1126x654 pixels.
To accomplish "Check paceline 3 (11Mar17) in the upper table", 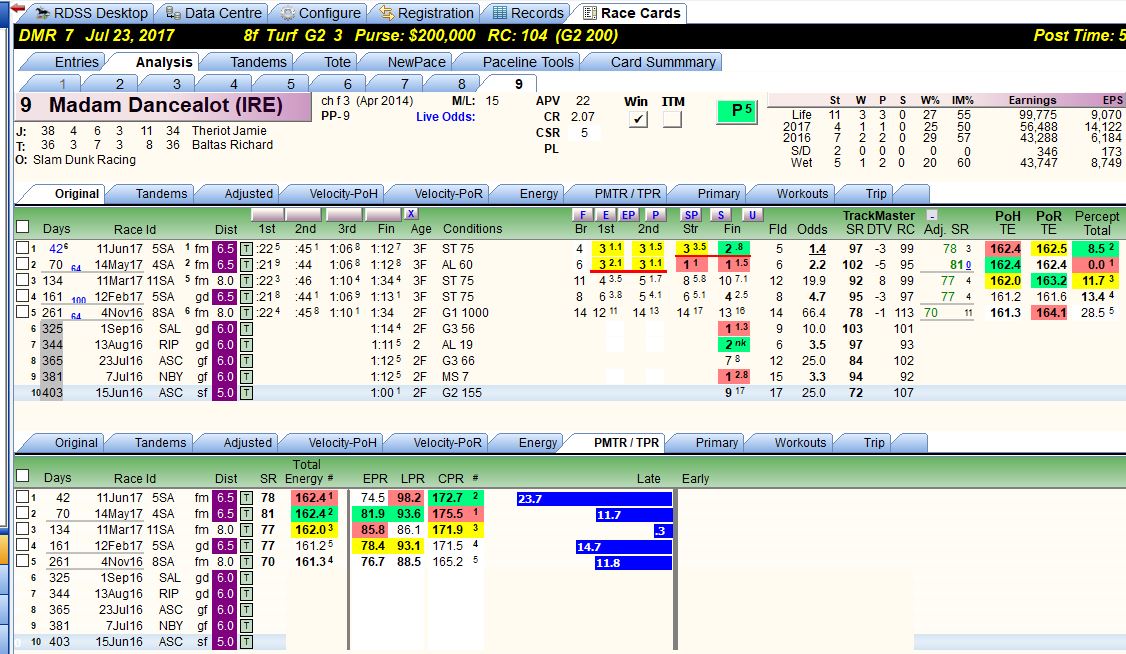I will pyautogui.click(x=22, y=280).
